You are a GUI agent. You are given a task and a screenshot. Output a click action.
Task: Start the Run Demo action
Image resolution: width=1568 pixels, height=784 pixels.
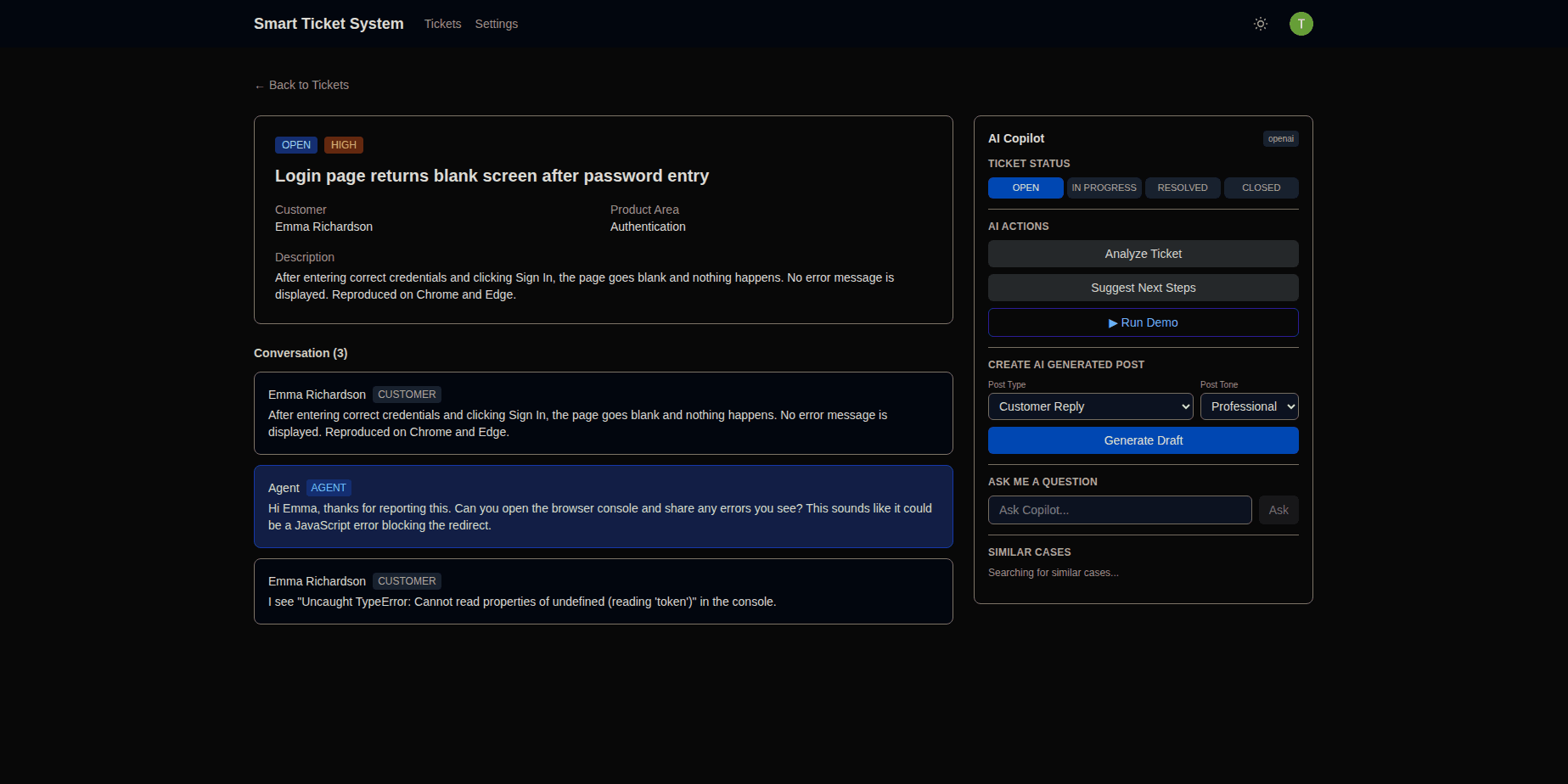click(1144, 322)
